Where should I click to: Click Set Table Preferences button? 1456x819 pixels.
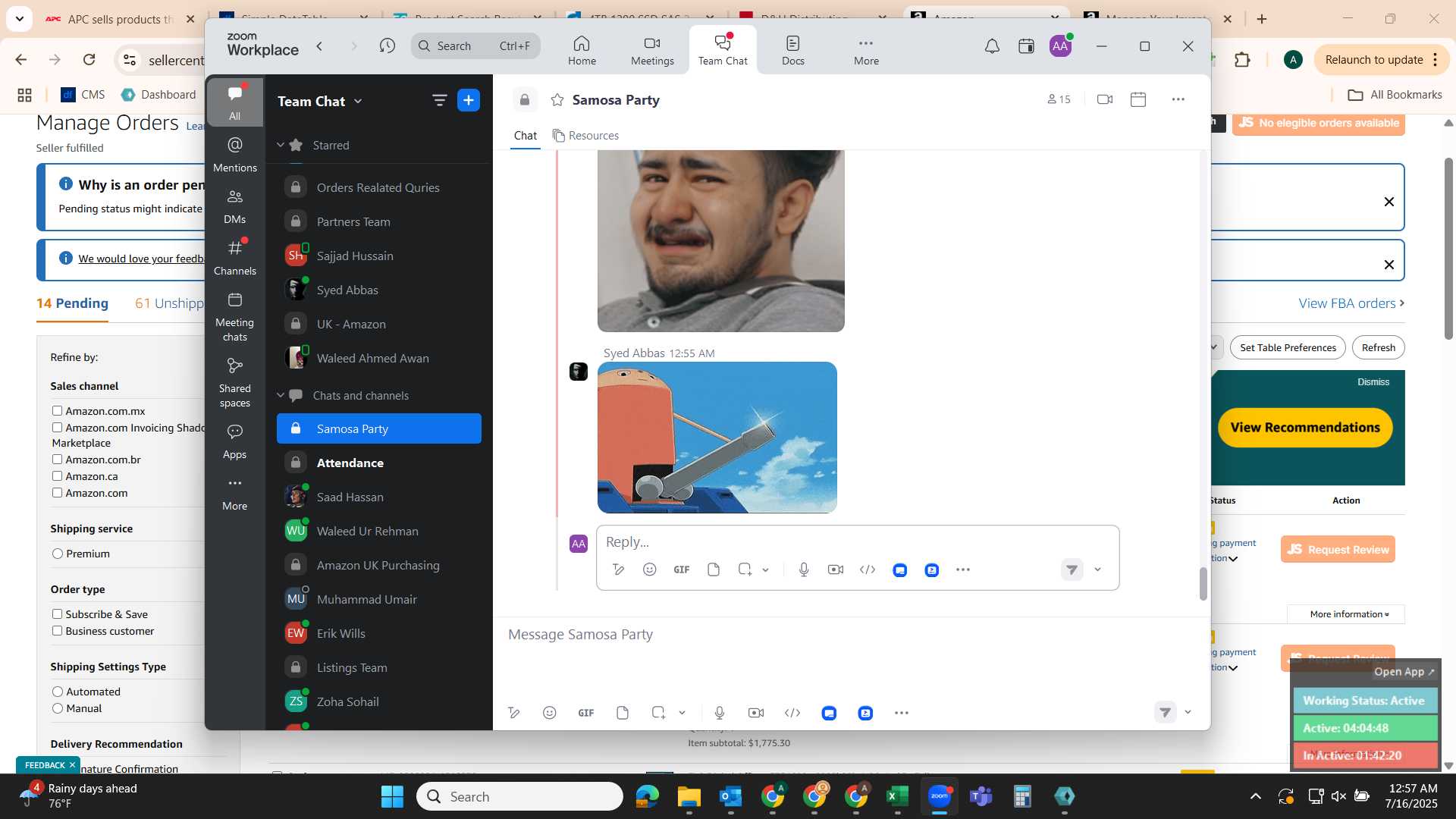[1288, 348]
